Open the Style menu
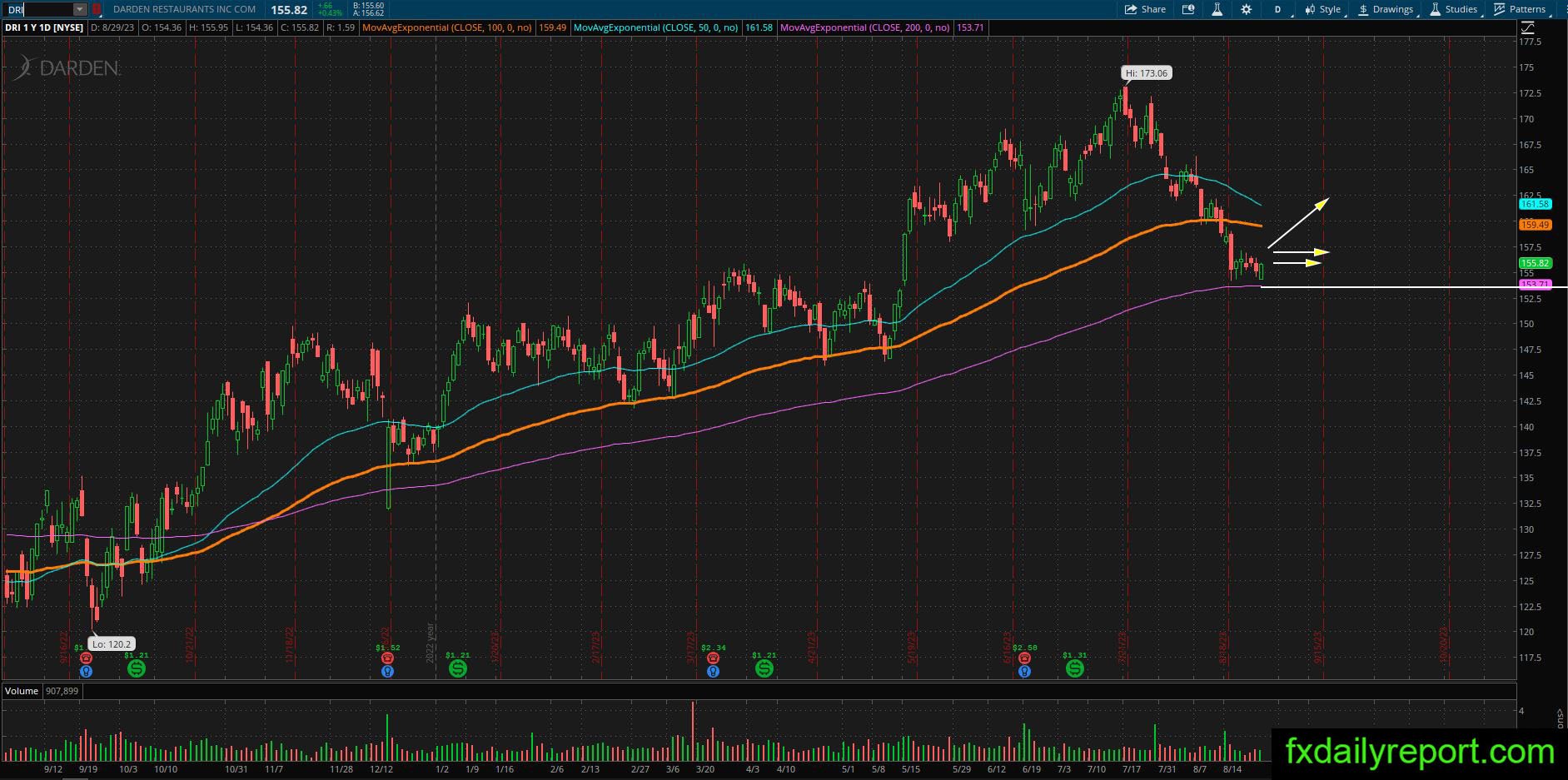1568x780 pixels. pos(1324,9)
